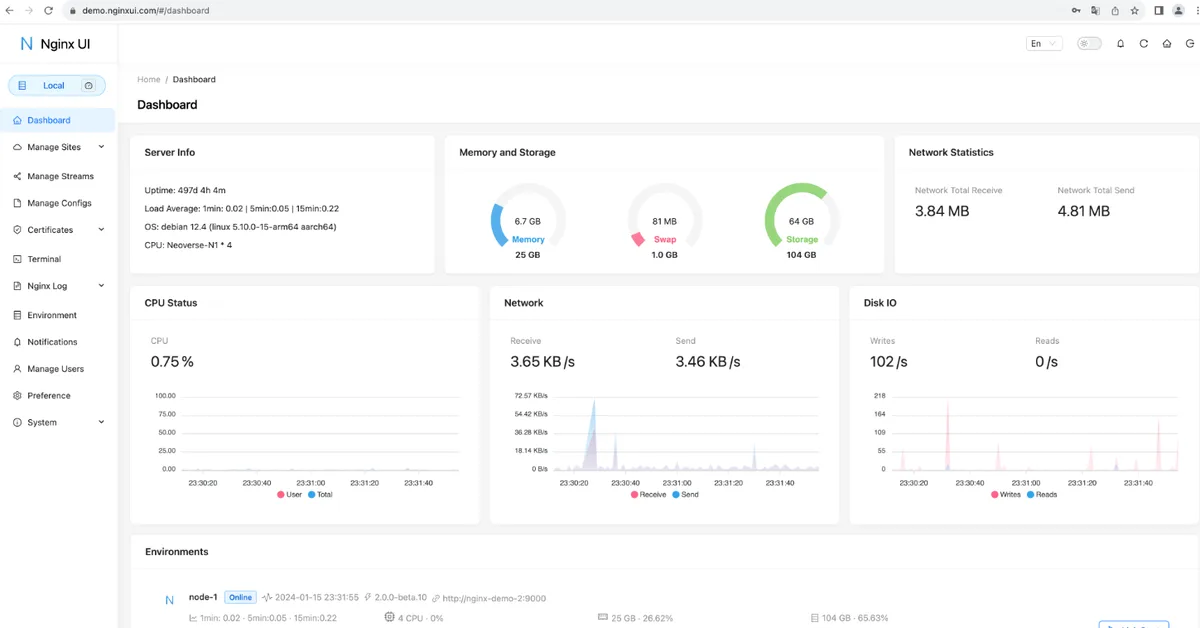
Task: Click the Home breadcrumb link
Action: point(148,79)
